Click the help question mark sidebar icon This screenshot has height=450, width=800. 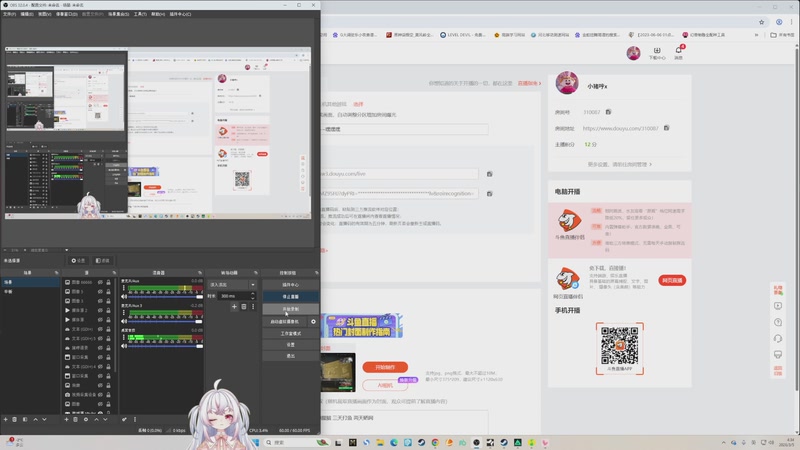(778, 322)
